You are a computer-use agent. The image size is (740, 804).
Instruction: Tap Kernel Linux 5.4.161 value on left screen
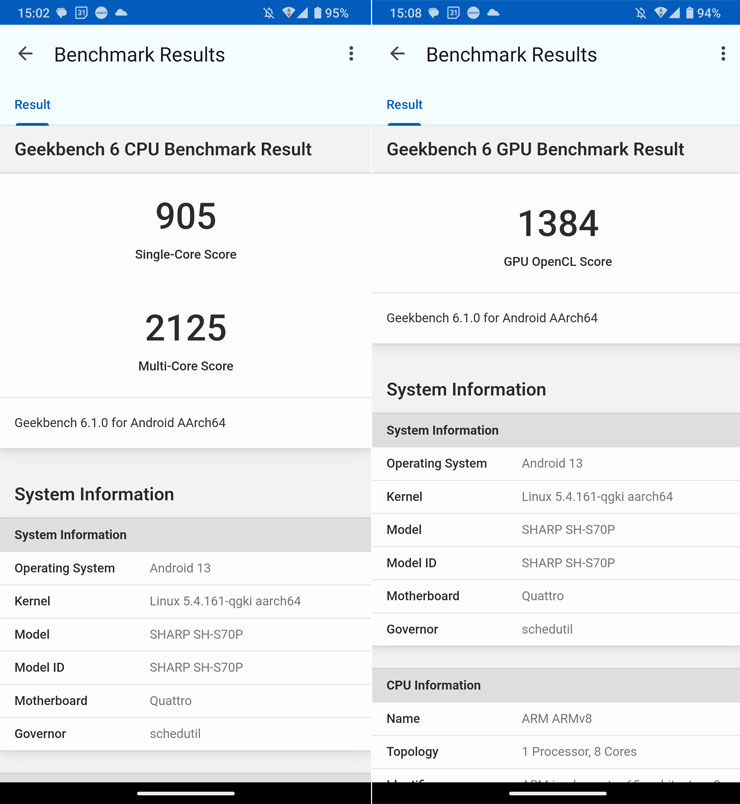tap(225, 601)
